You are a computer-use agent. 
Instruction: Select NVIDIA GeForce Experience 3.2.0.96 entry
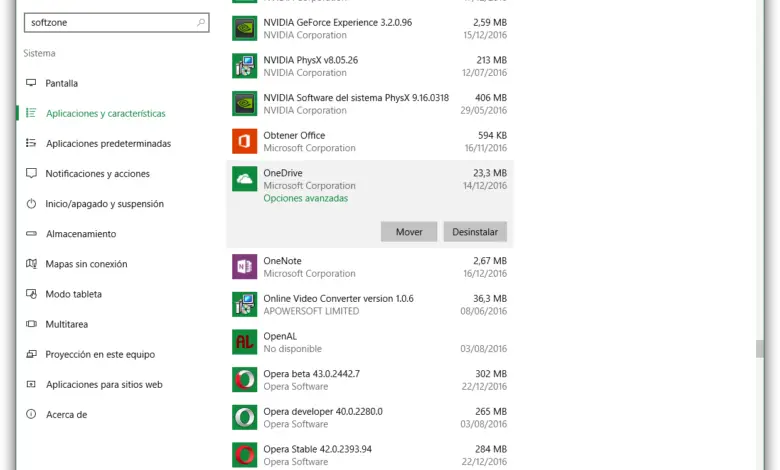[x=338, y=22]
